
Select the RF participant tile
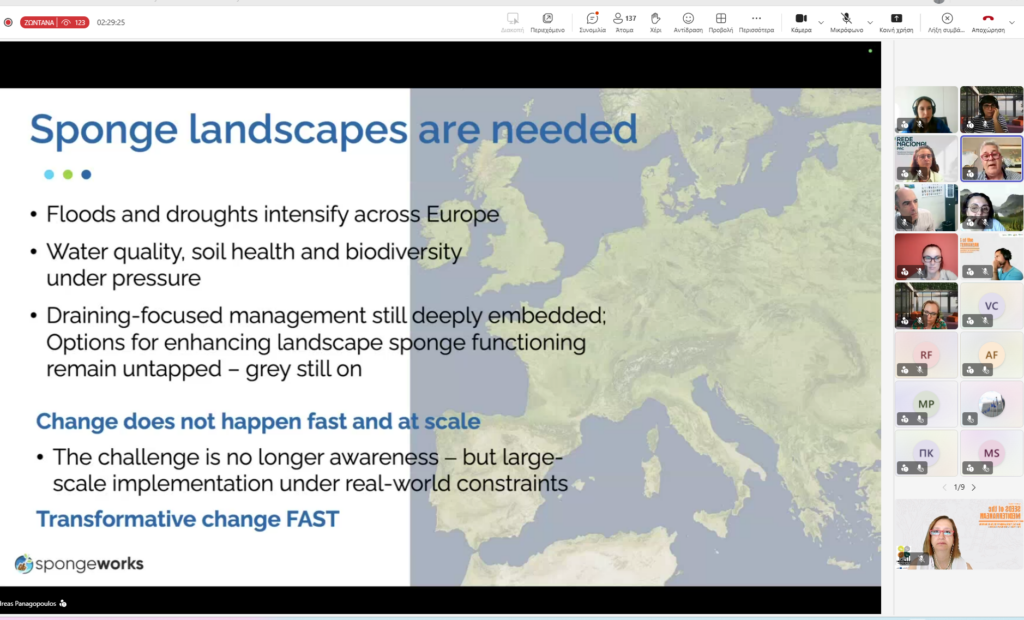926,355
